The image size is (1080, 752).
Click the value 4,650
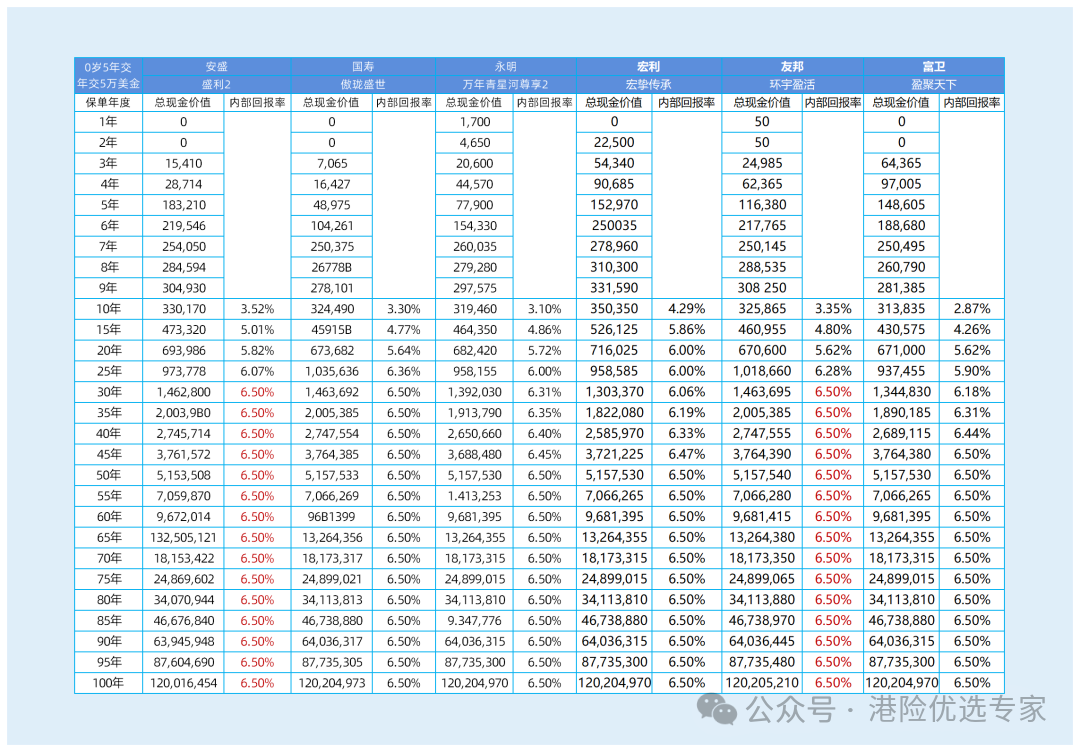pyautogui.click(x=475, y=143)
